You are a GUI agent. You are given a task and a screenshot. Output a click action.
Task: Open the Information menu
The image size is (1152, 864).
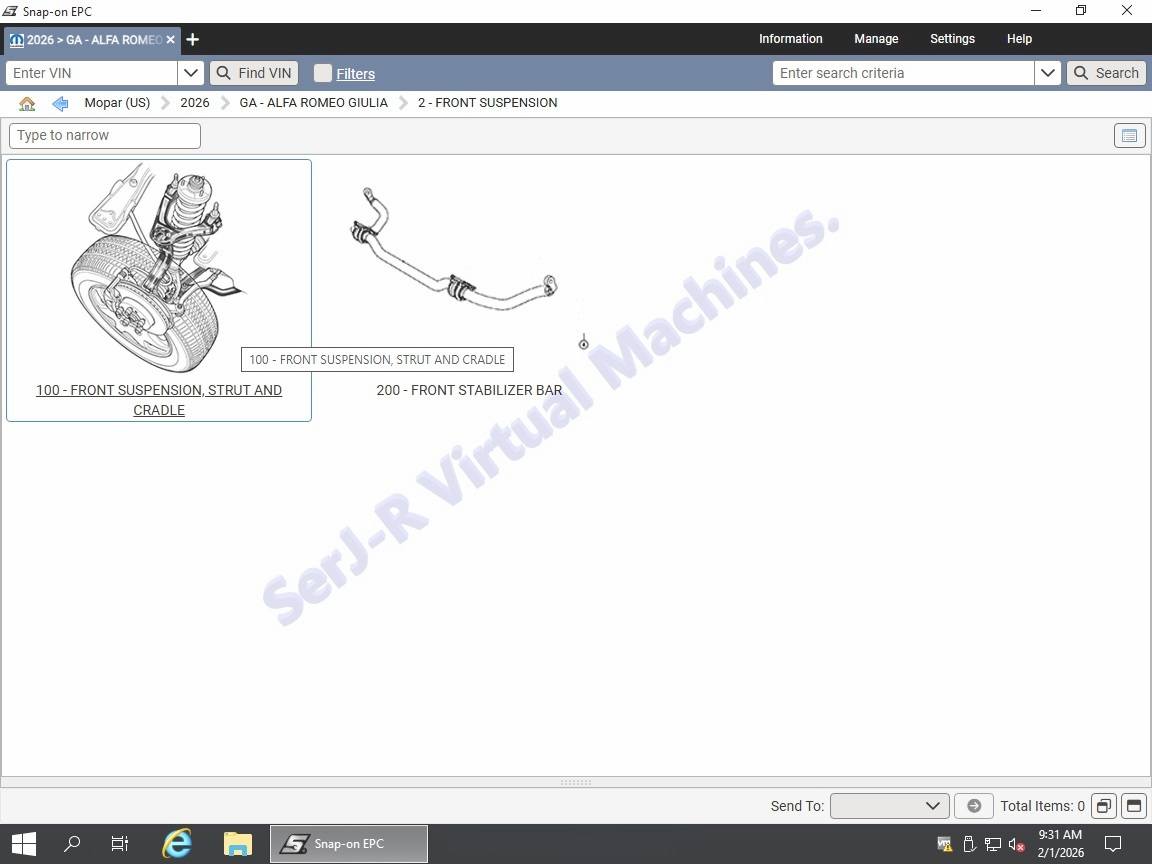tap(790, 39)
